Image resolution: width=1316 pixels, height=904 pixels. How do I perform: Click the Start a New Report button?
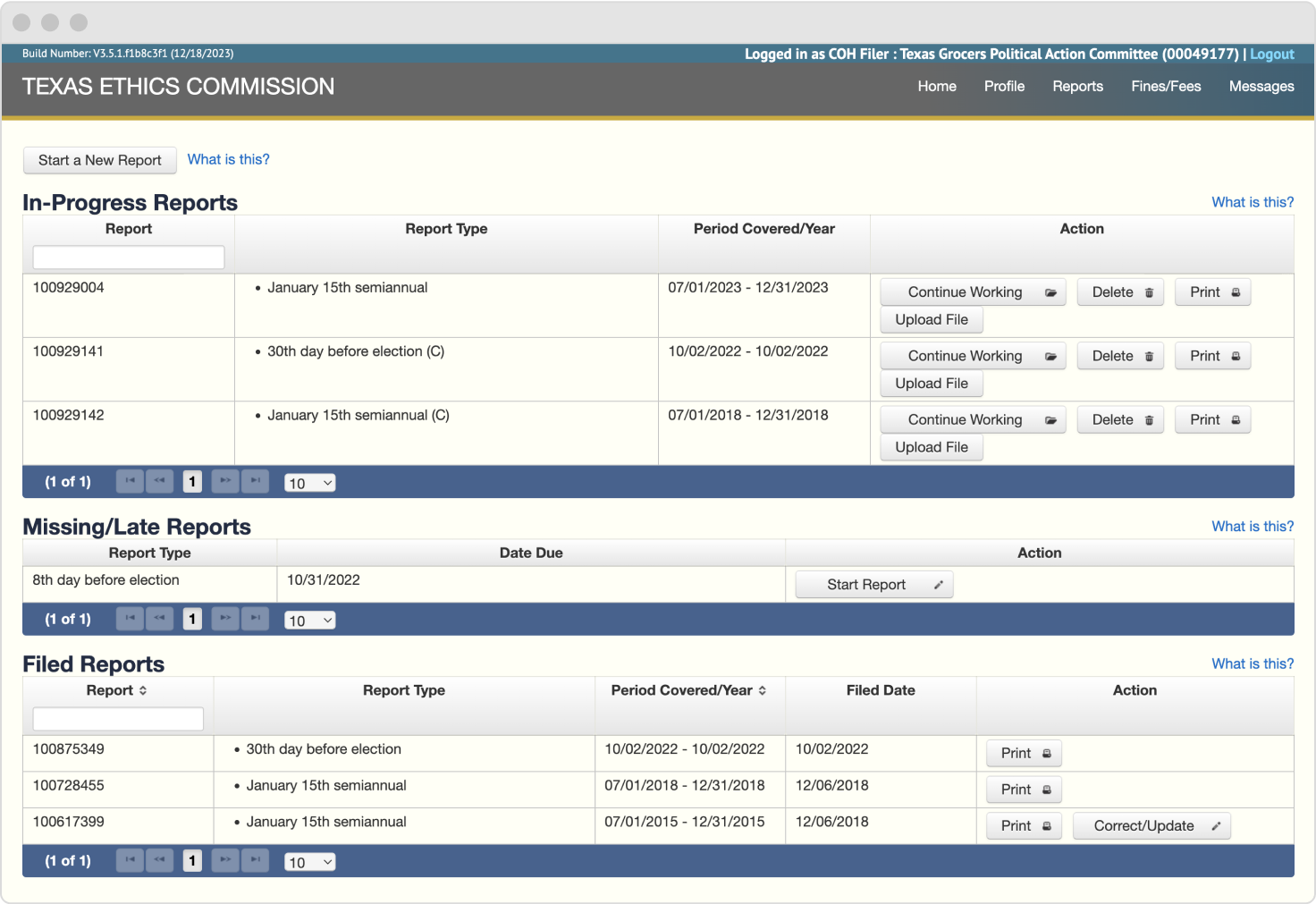pos(99,160)
